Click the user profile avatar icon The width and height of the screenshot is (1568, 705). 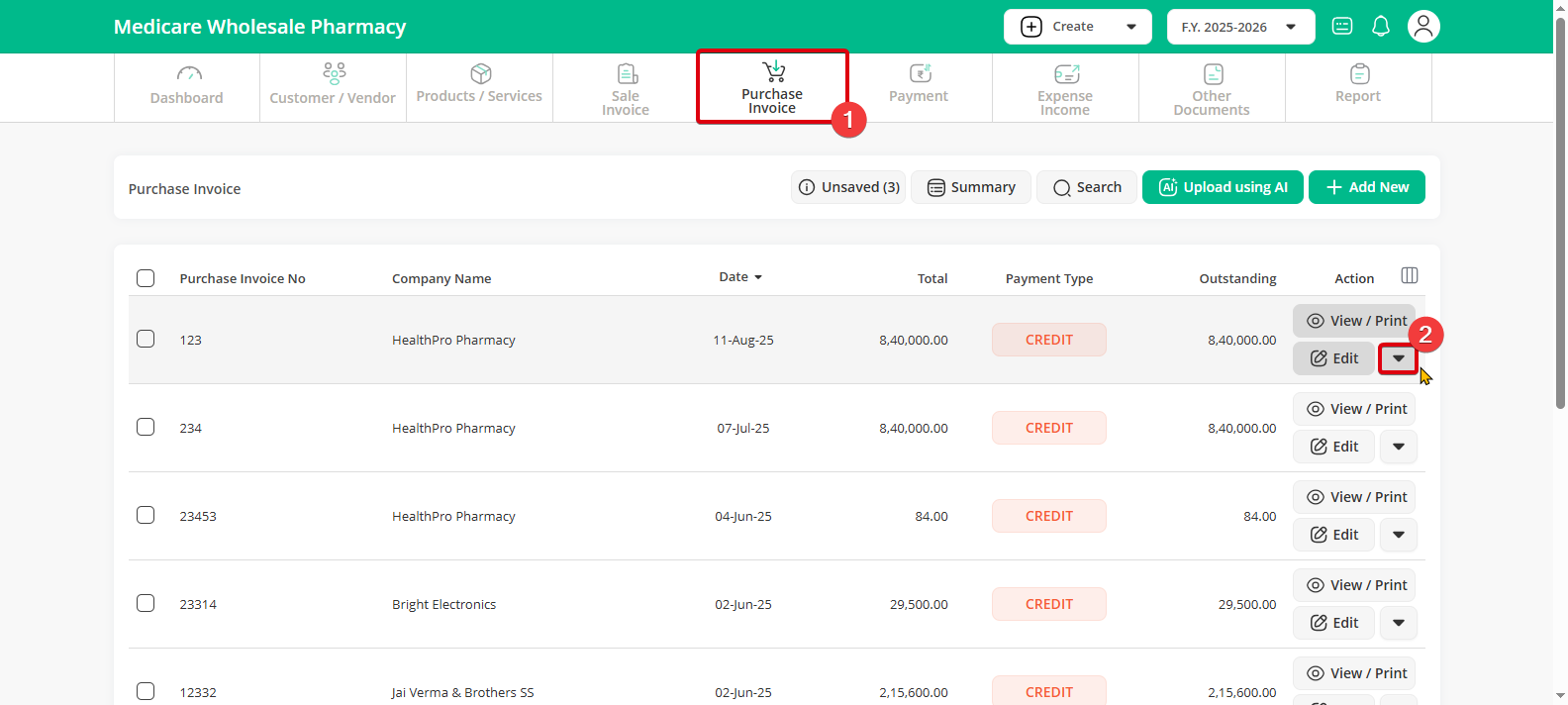click(1423, 27)
